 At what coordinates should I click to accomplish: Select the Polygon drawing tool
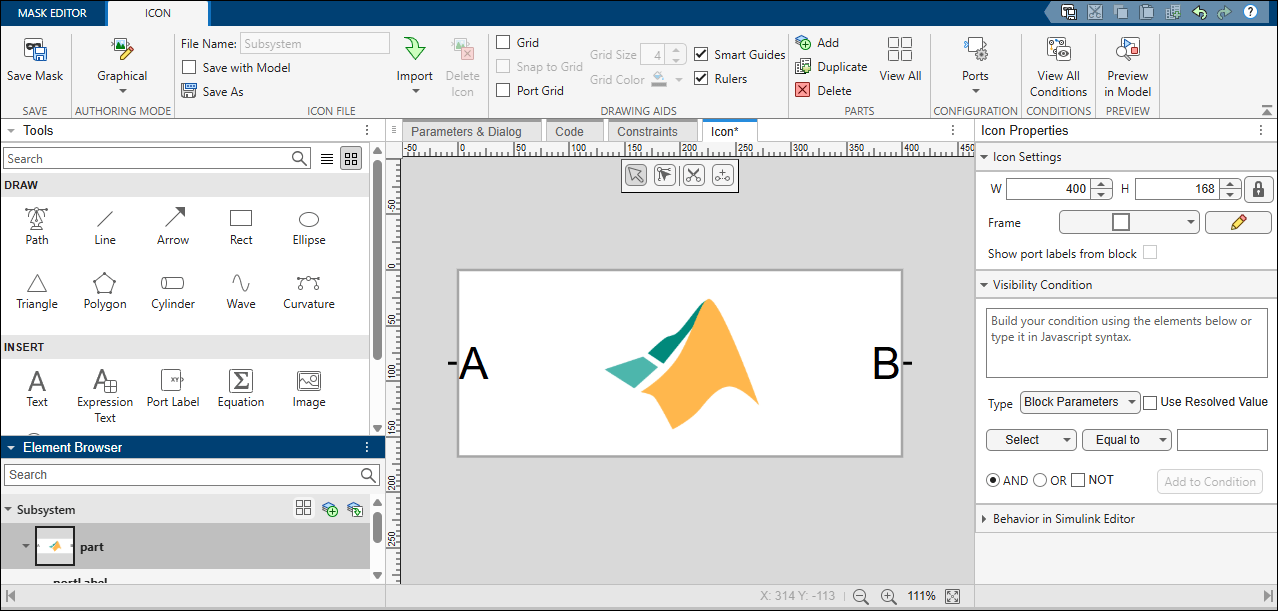(105, 291)
